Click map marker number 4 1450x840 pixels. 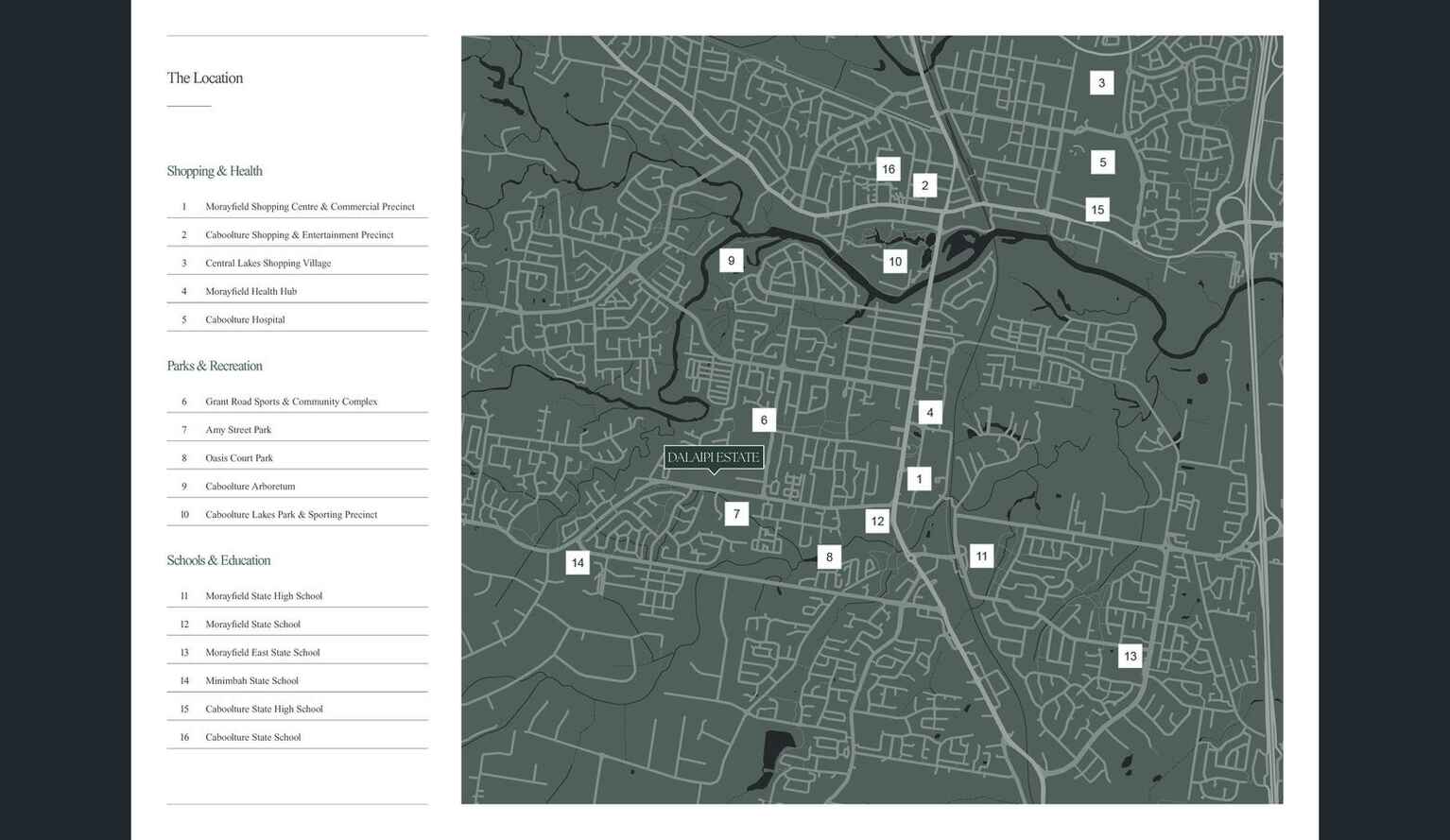pyautogui.click(x=929, y=413)
